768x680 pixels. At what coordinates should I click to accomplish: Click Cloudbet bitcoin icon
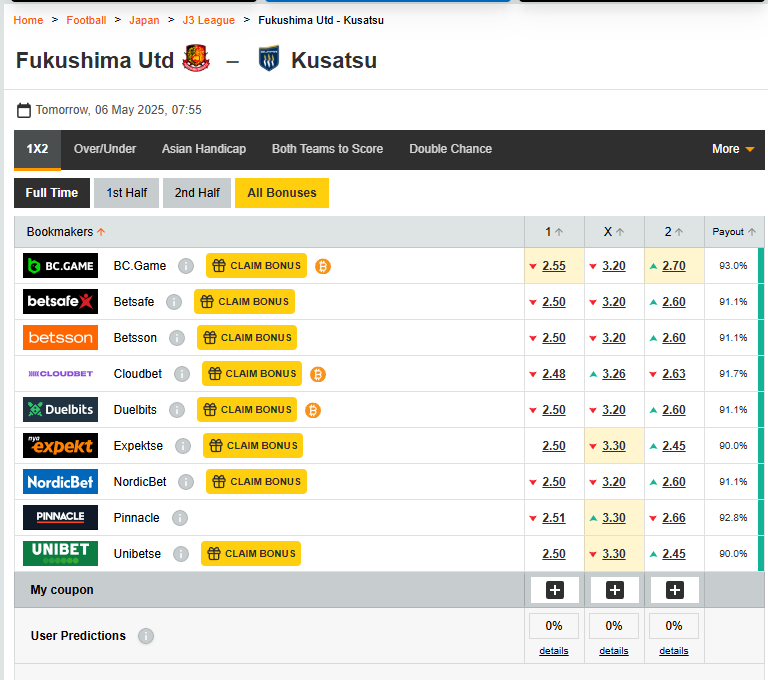point(318,374)
